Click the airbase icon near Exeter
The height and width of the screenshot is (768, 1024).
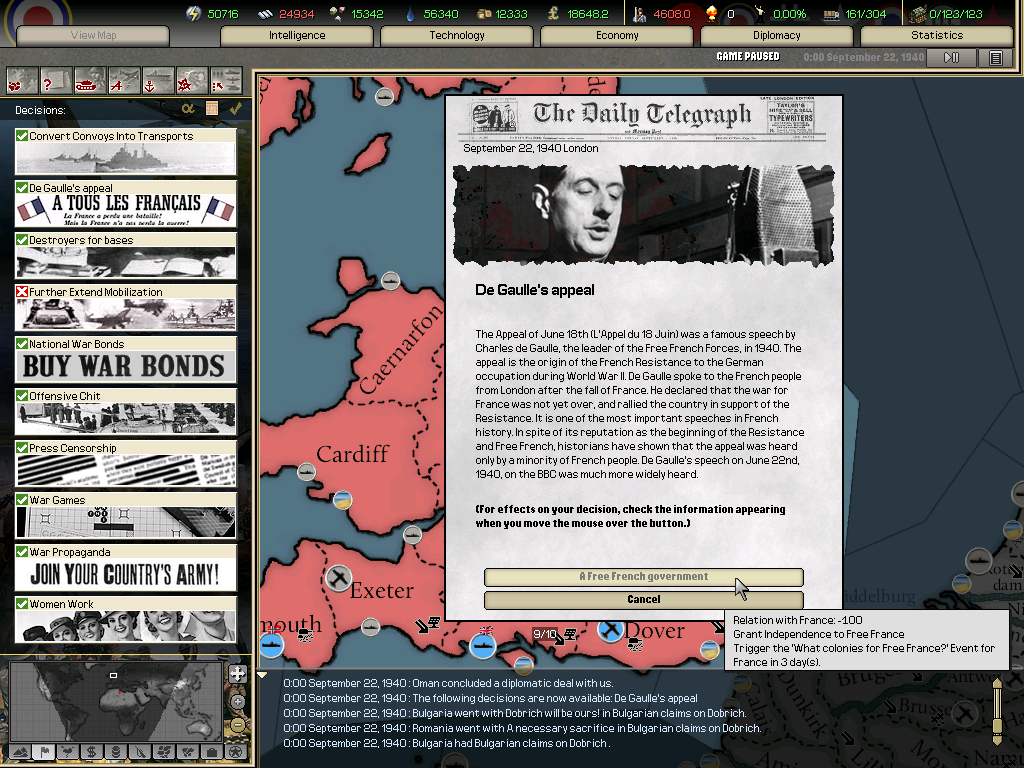coord(339,578)
